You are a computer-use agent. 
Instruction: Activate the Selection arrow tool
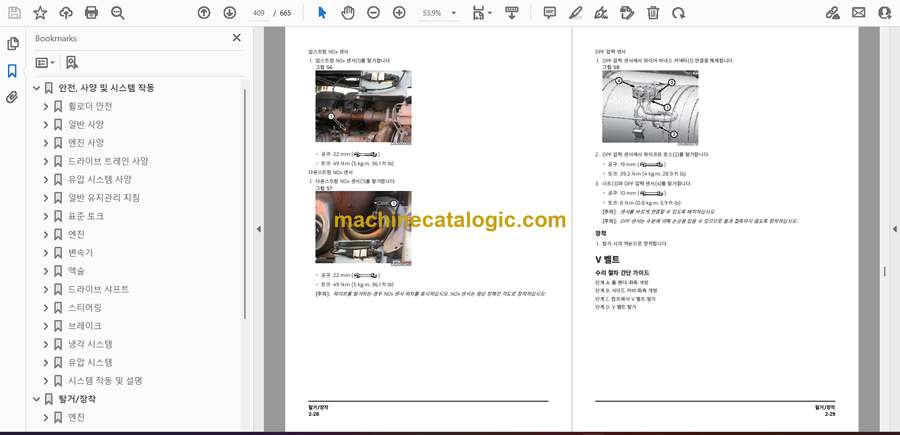pyautogui.click(x=321, y=13)
